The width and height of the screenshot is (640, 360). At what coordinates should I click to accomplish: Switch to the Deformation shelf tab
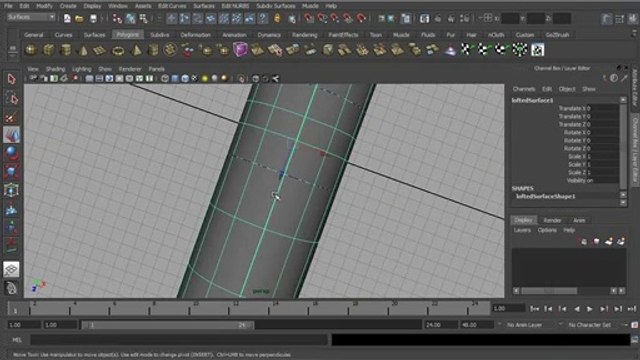pos(195,35)
